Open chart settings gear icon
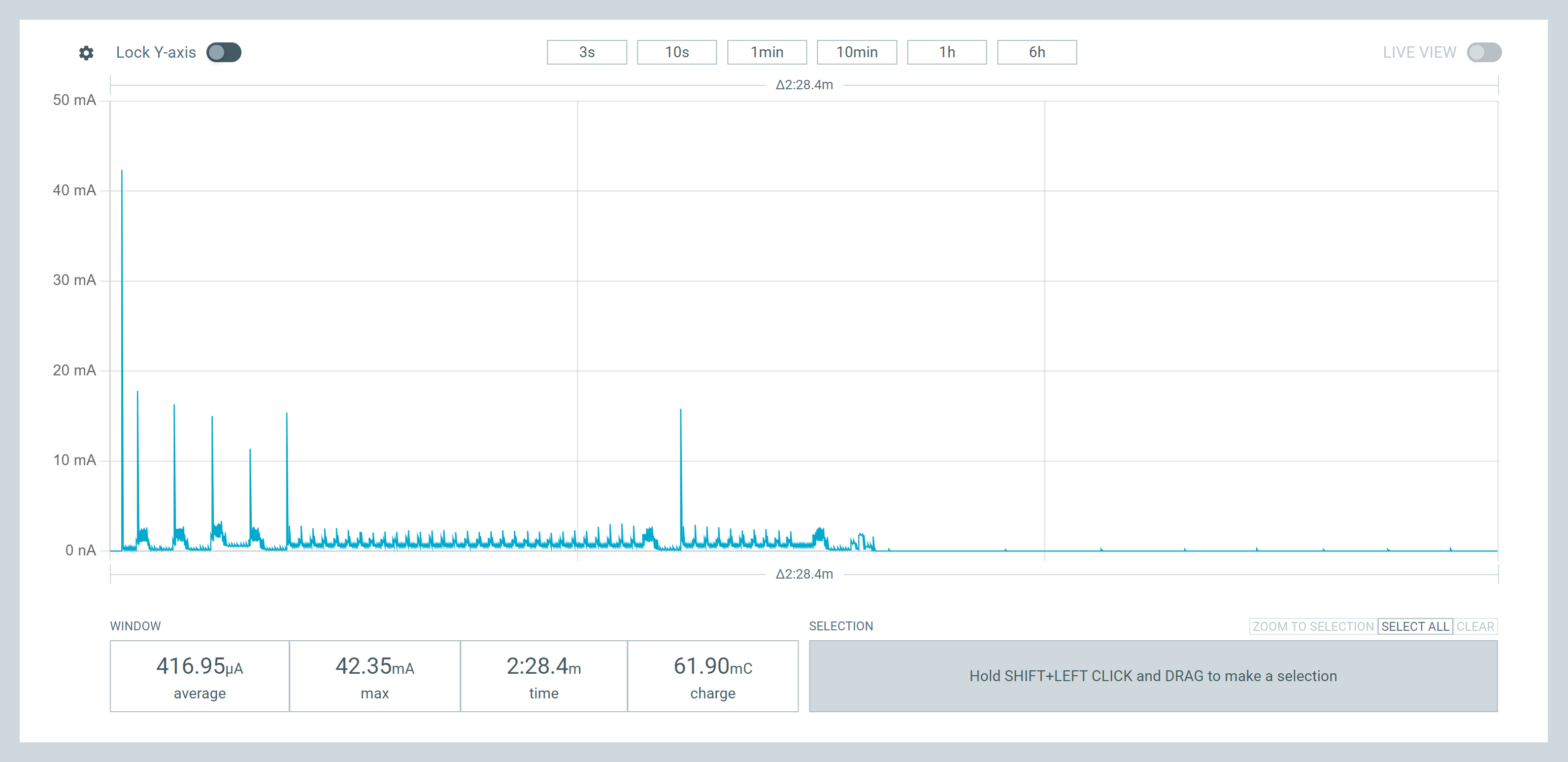This screenshot has width=1568, height=762. click(86, 53)
